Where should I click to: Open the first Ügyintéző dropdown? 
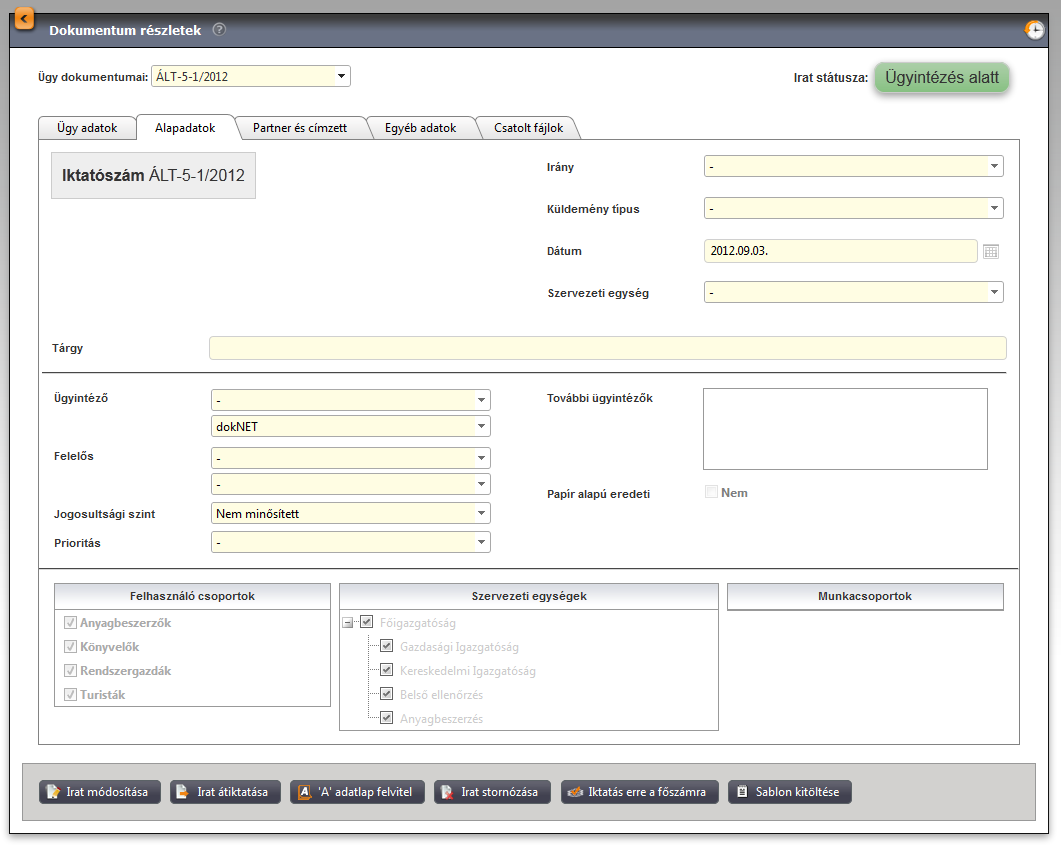[351, 400]
